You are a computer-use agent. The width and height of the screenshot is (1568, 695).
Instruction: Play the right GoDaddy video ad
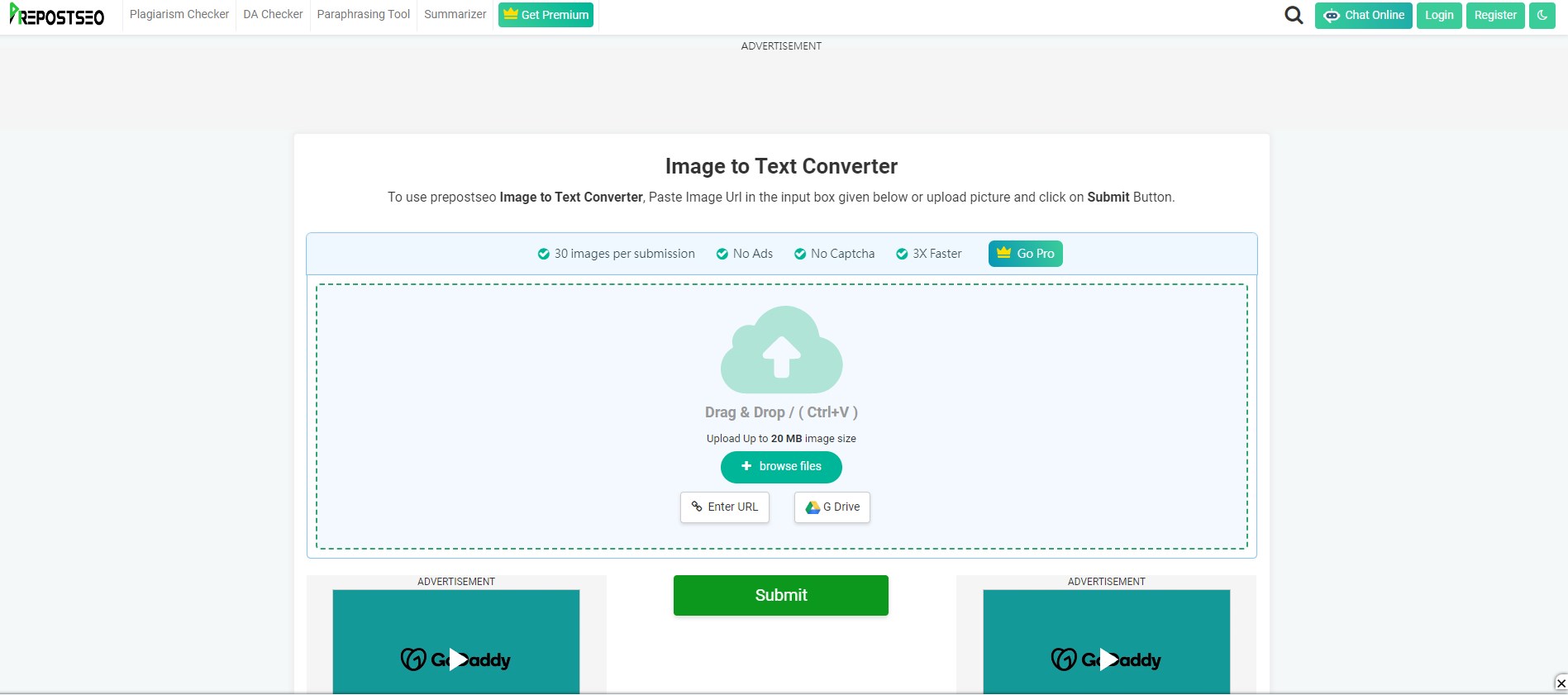1107,659
